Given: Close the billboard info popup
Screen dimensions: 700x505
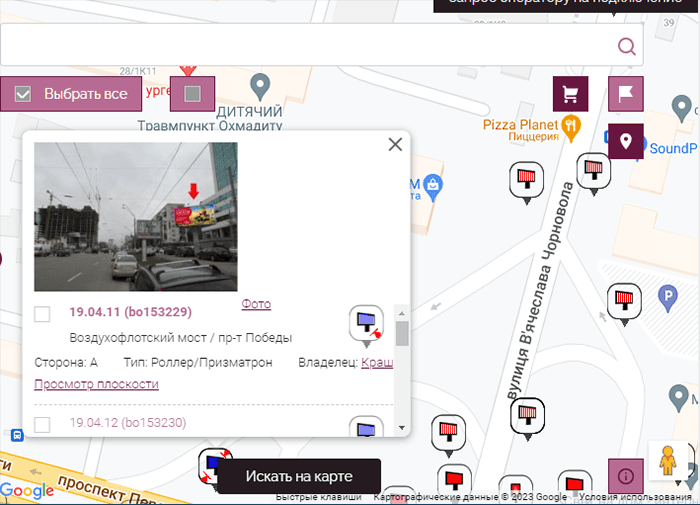Looking at the screenshot, I should 395,144.
